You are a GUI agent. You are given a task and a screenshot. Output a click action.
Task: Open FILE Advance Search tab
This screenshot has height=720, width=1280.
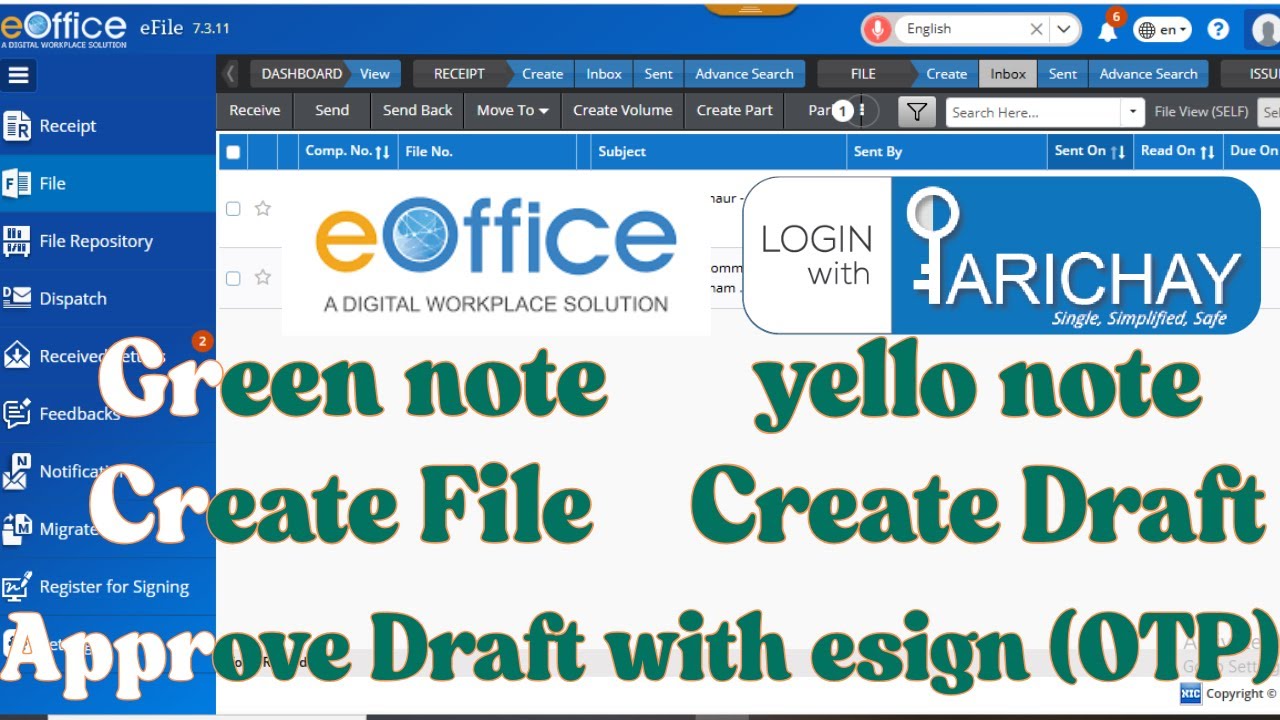coord(1148,74)
